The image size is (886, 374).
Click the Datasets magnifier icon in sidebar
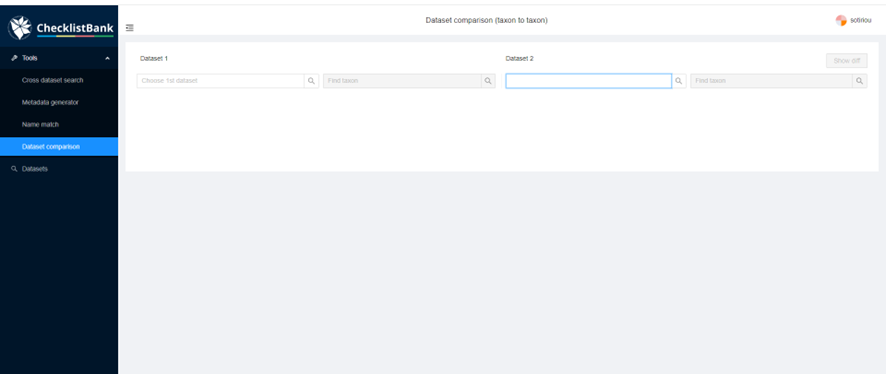click(x=15, y=169)
